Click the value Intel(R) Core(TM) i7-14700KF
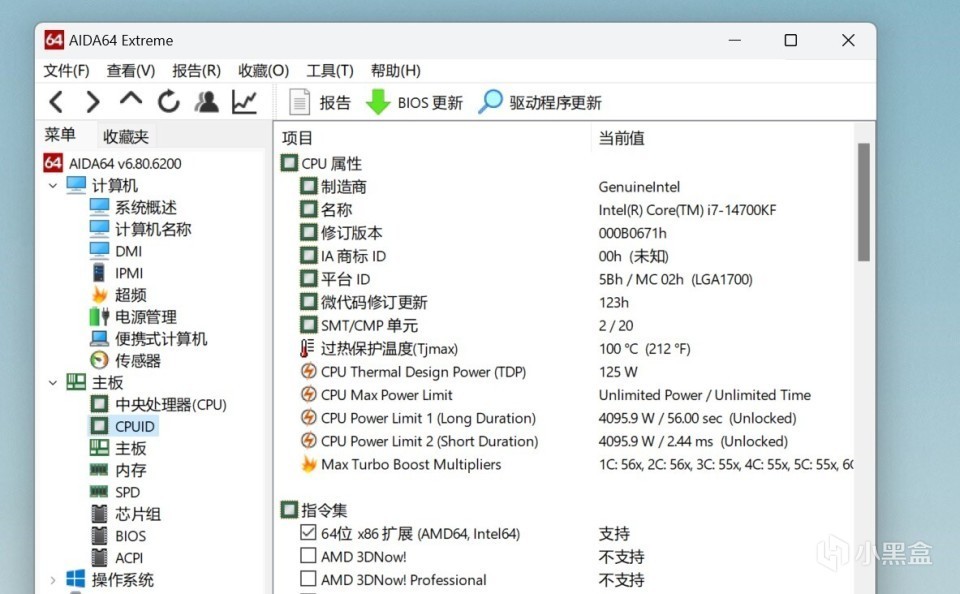The image size is (960, 594). tap(687, 210)
